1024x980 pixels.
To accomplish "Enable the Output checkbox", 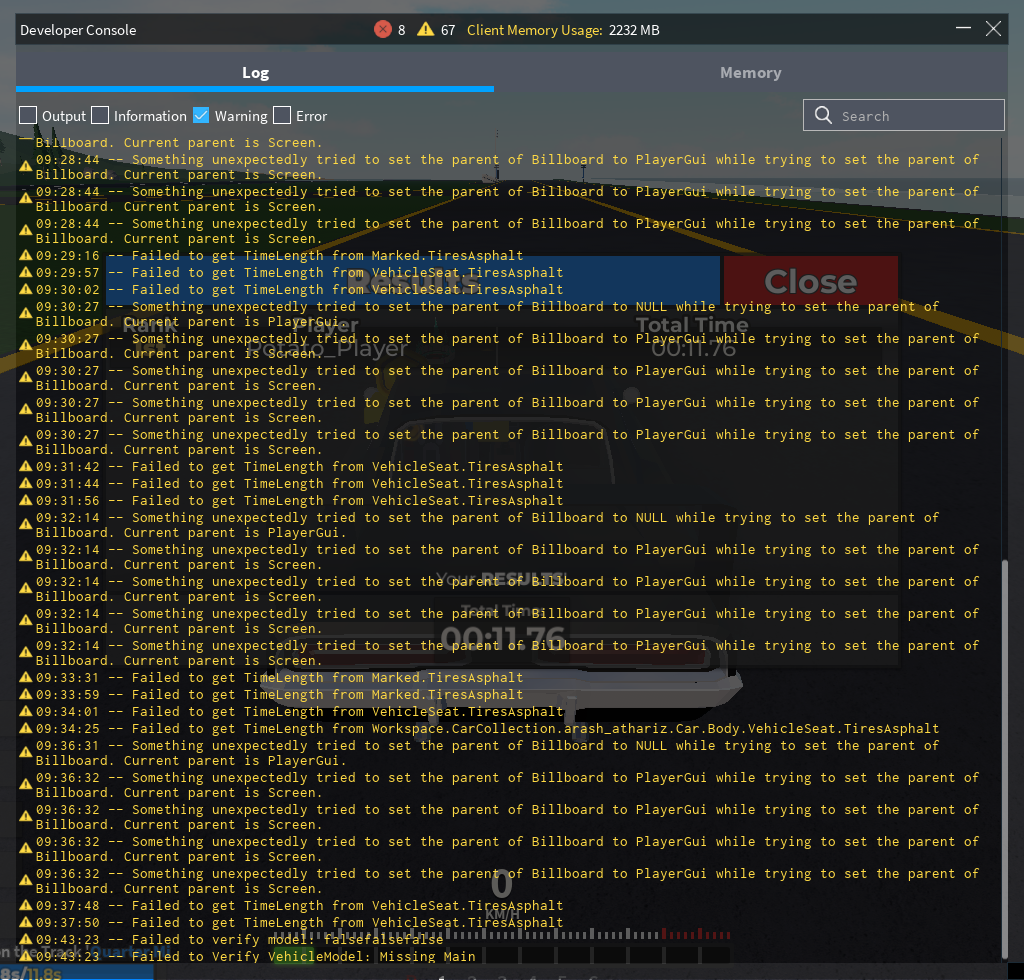I will (28, 116).
